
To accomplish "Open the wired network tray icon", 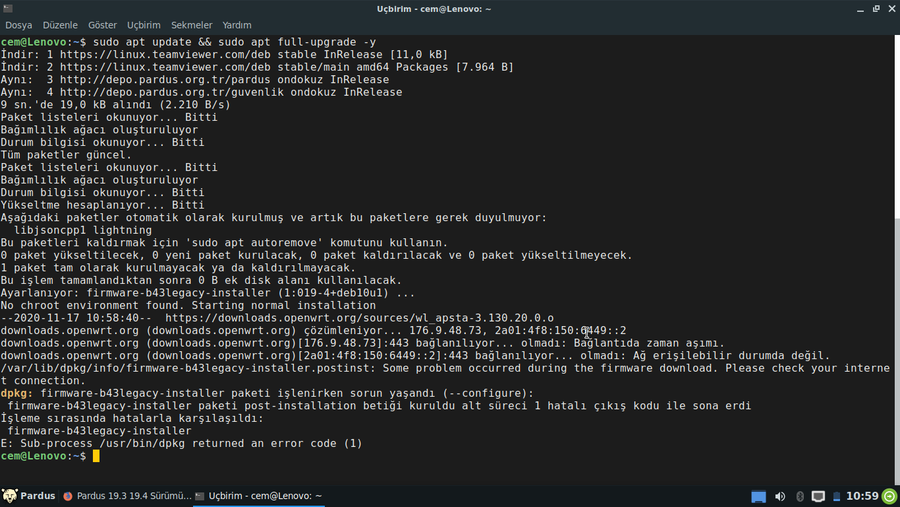I will pyautogui.click(x=818, y=497).
